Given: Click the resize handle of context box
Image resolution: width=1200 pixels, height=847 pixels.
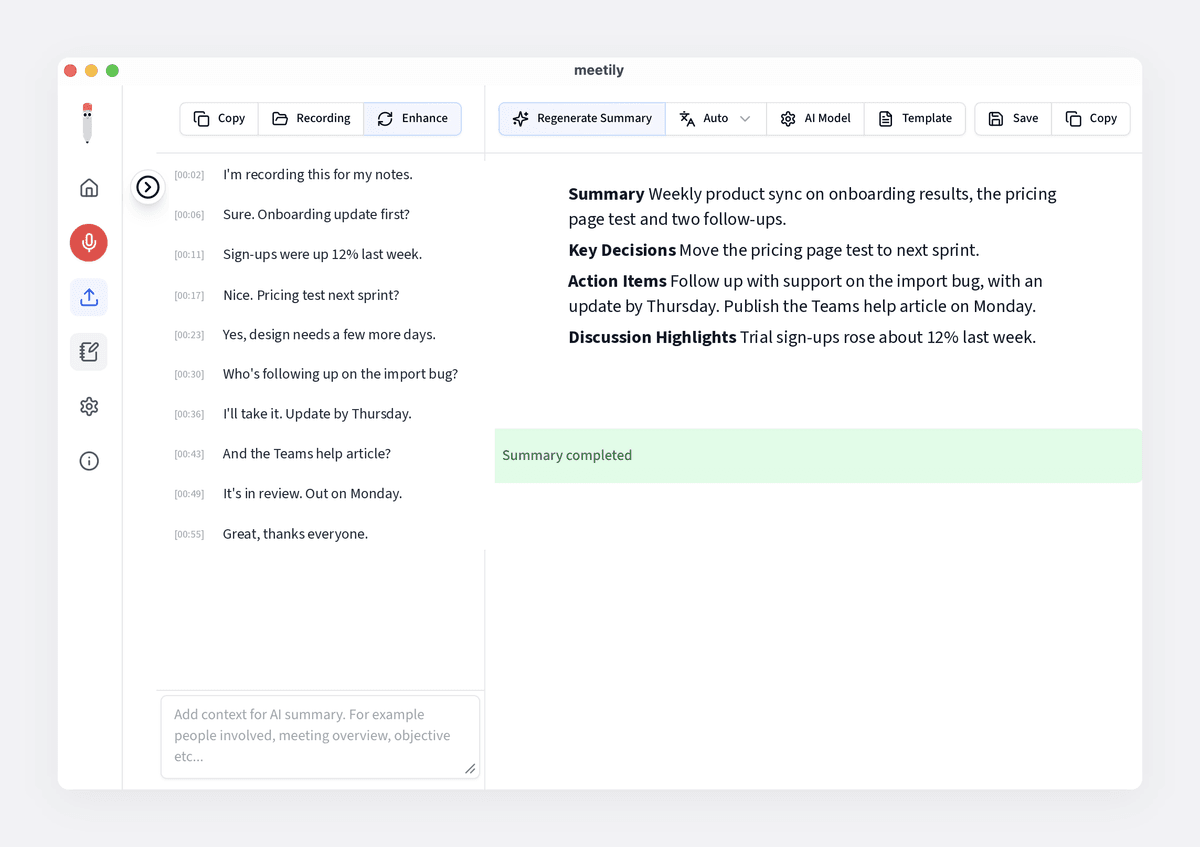Looking at the screenshot, I should pyautogui.click(x=470, y=768).
